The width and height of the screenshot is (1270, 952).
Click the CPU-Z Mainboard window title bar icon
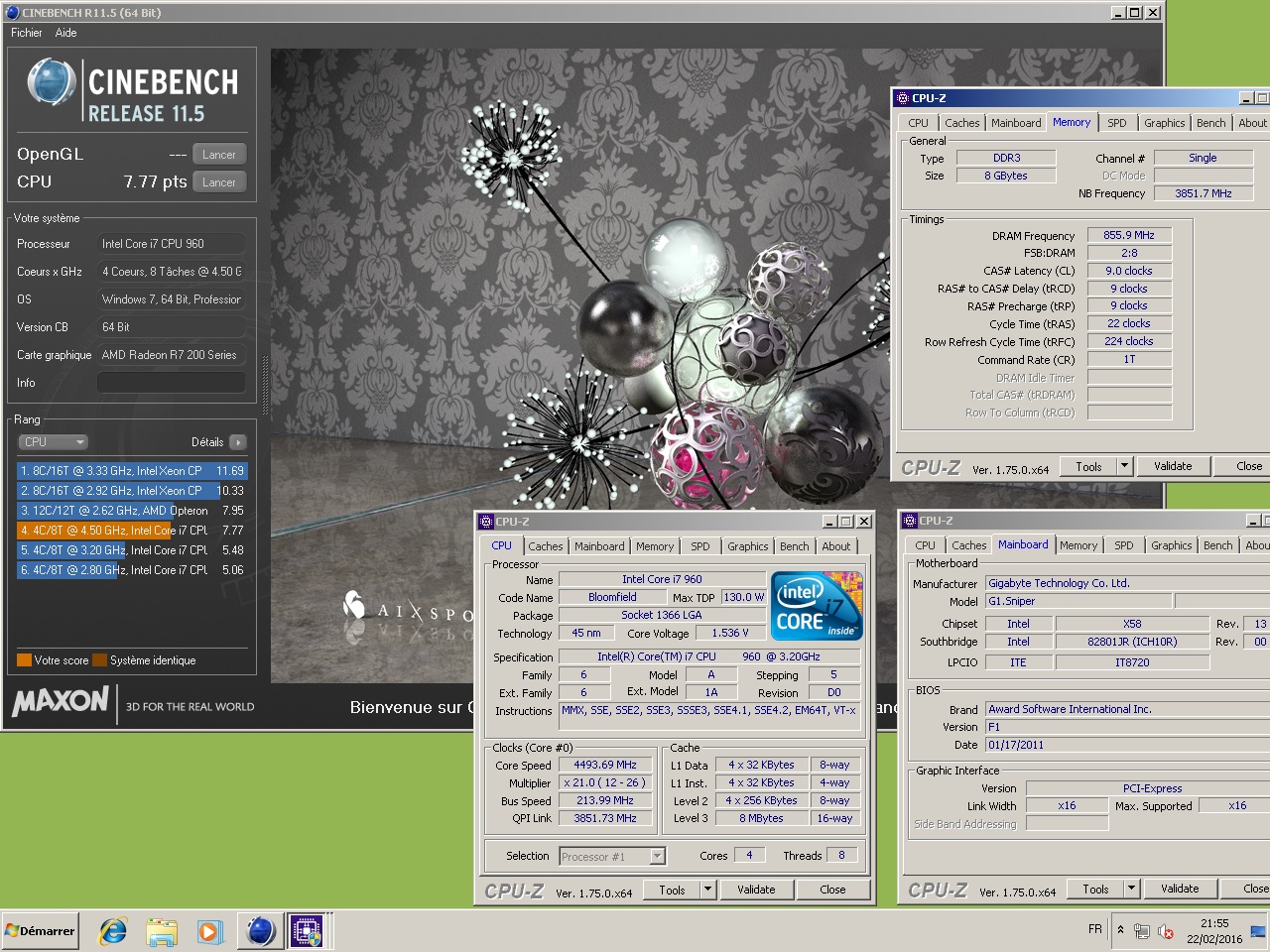tap(909, 521)
